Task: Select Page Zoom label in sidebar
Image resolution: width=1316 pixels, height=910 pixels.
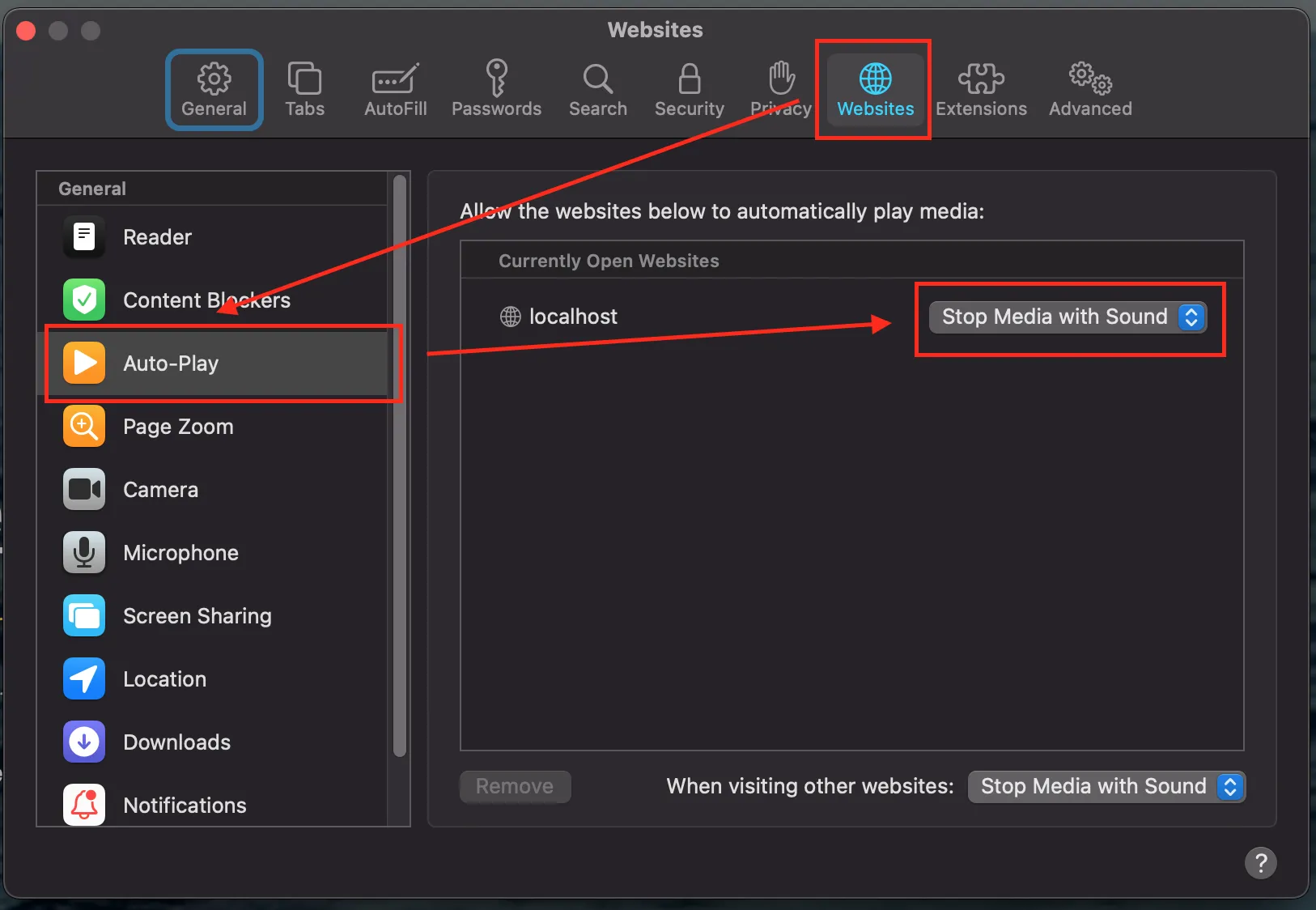Action: [x=178, y=427]
